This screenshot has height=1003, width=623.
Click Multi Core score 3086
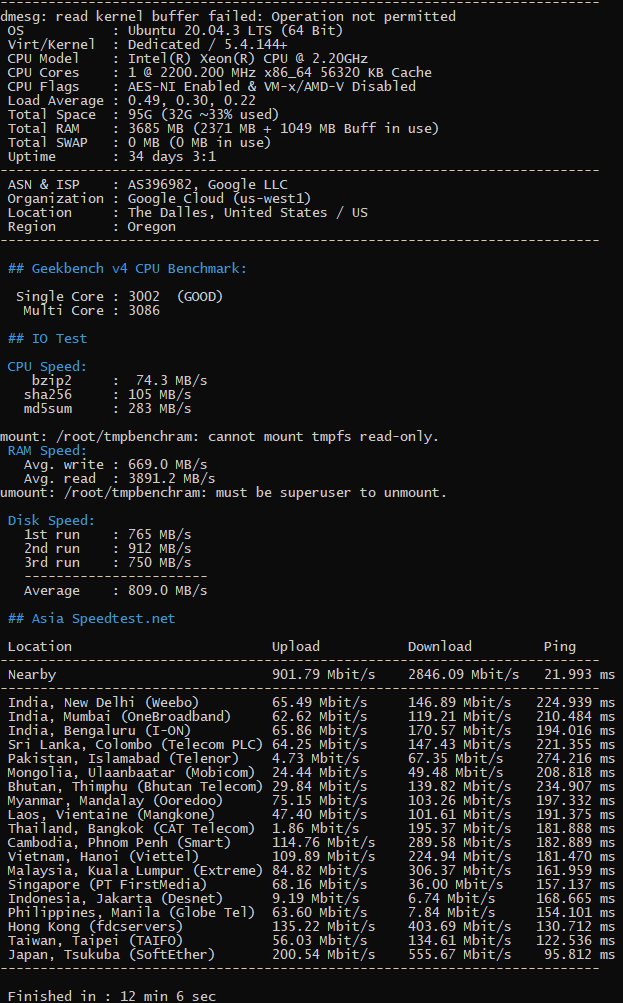(144, 312)
